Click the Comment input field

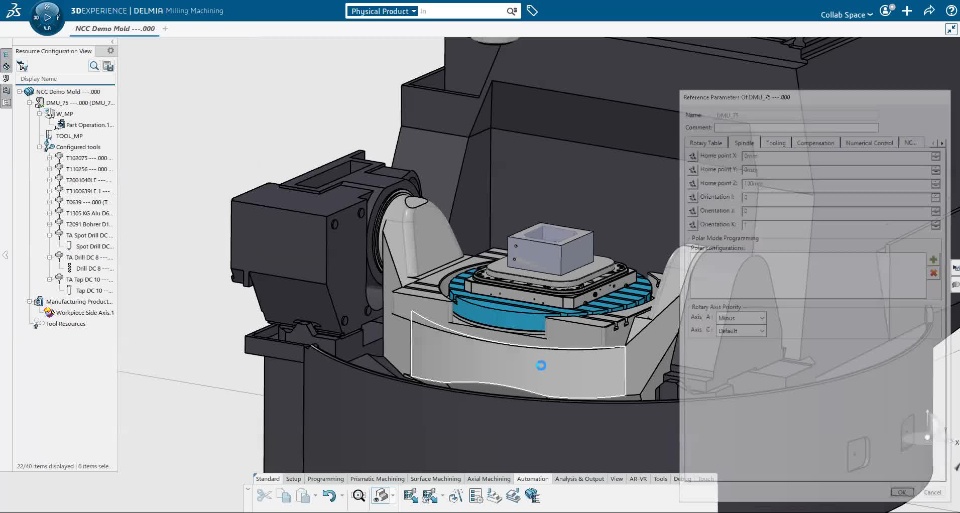pos(796,127)
